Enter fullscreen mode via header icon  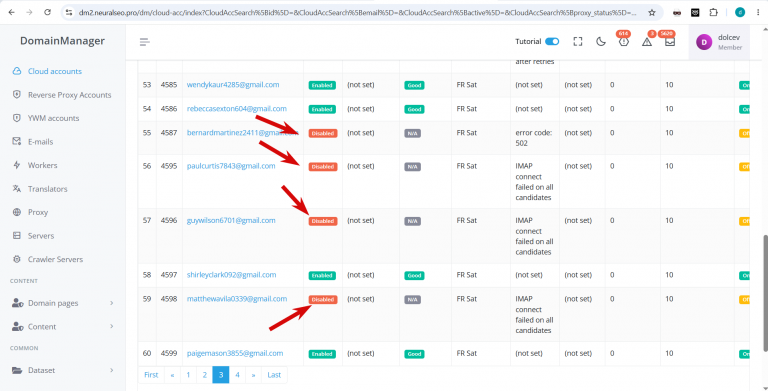point(577,42)
